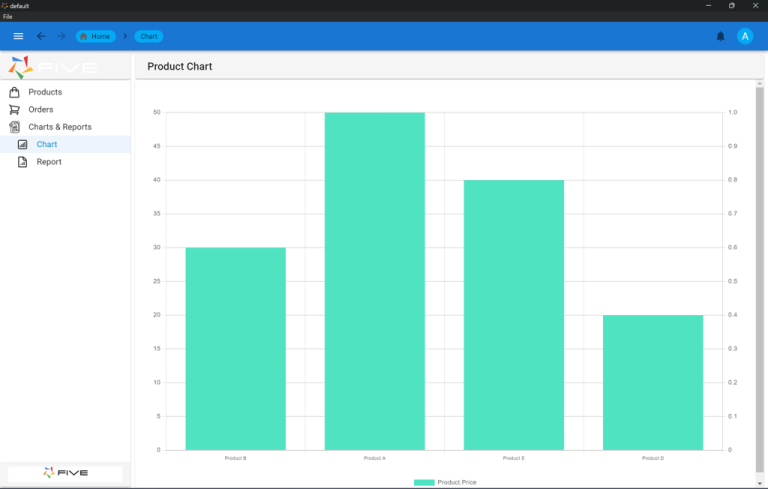Click the Products shopping bag icon
This screenshot has height=489, width=768.
point(15,92)
